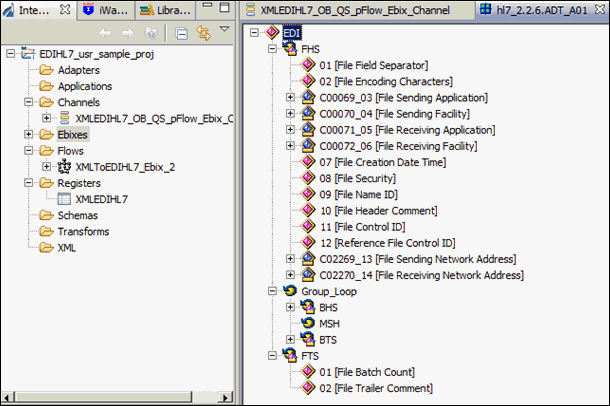Close the hl7_2.2.6.ADT_A01 editor tab
This screenshot has height=406, width=610.
[x=600, y=9]
